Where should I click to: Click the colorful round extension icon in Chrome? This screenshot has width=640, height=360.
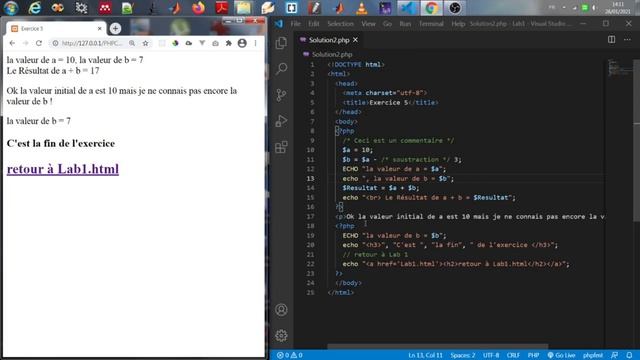(x=175, y=43)
